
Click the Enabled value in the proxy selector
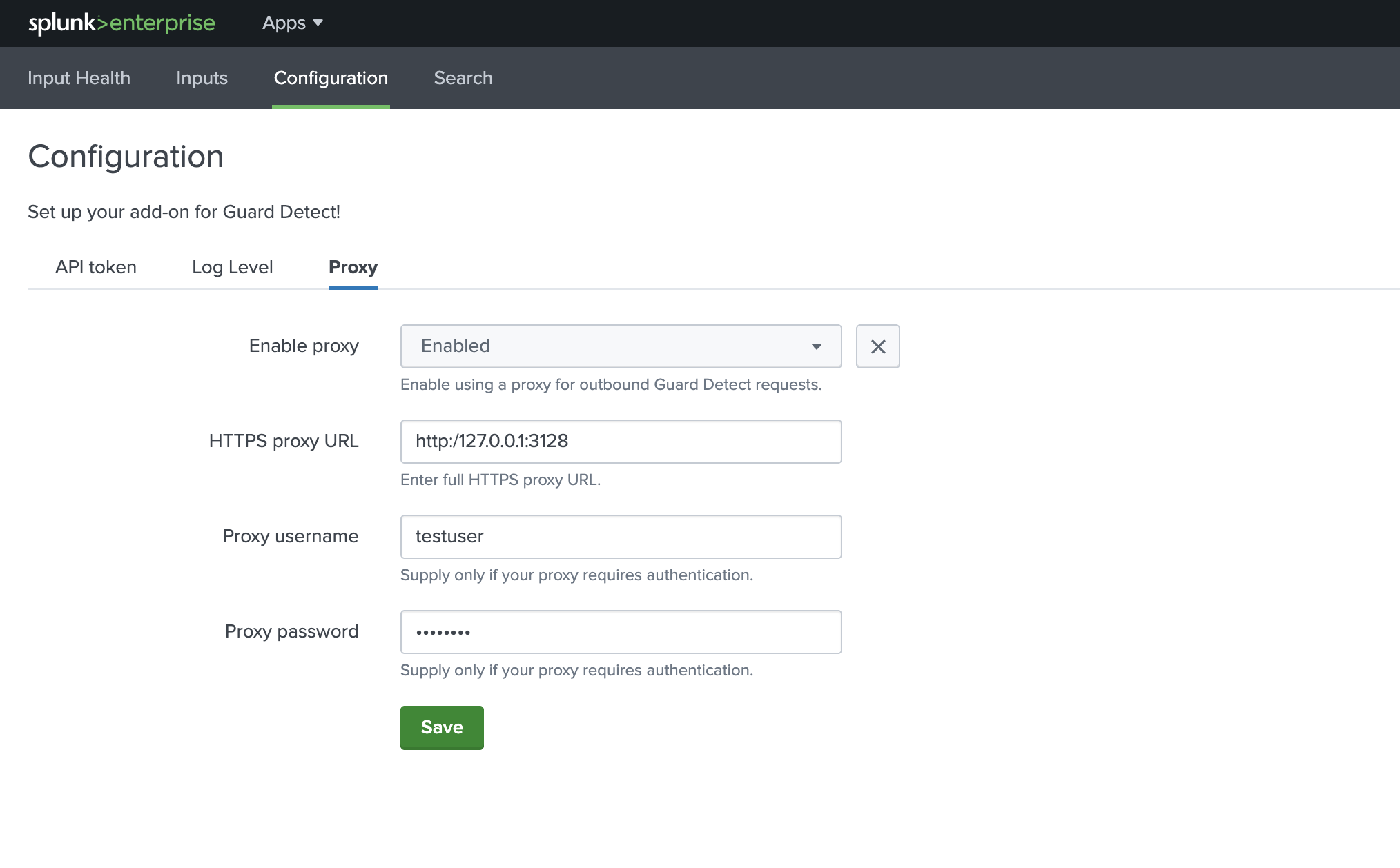coord(455,346)
